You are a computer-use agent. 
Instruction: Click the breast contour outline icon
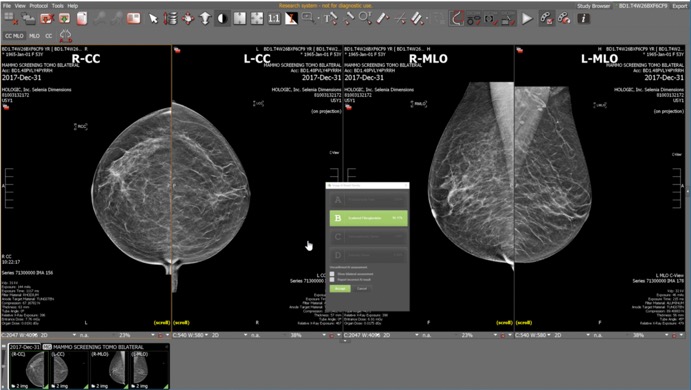457,19
